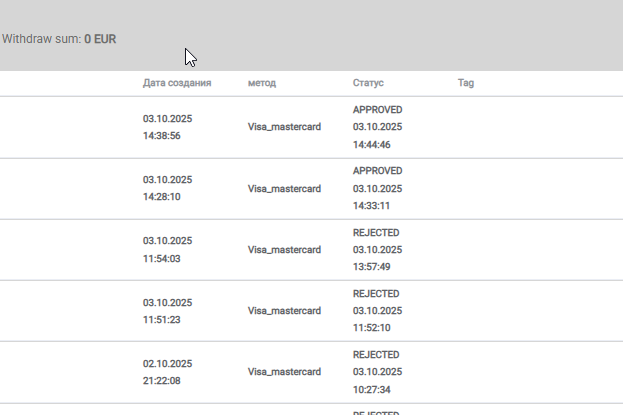Click Visa_mastercard in the 11:54:03 row

284,249
